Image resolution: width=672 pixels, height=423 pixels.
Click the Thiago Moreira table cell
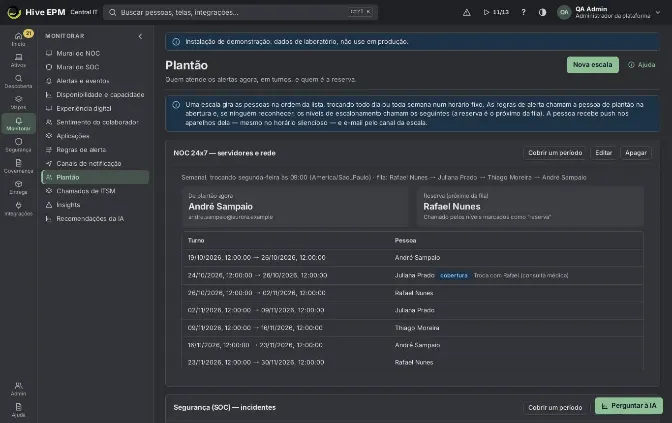click(417, 328)
